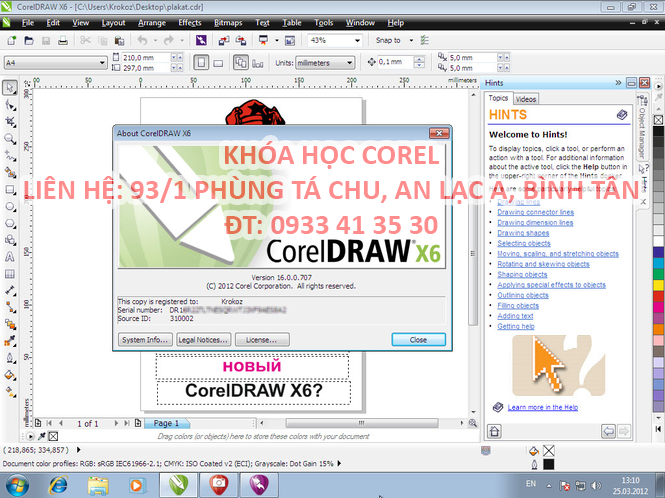Open the Rotating and skewing objects link

pos(543,264)
